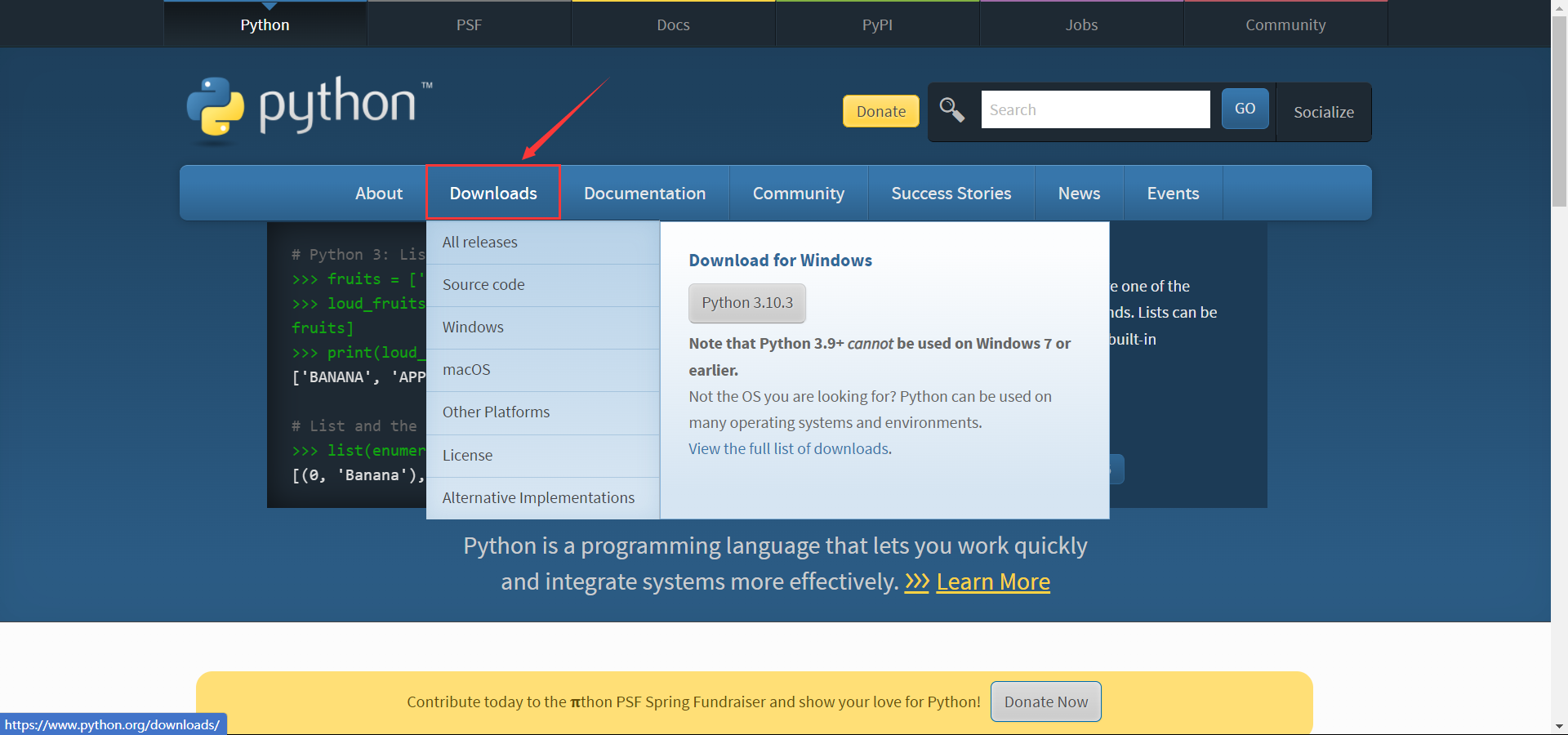1568x735 pixels.
Task: Click the '# List and the' comment line
Action: [x=354, y=426]
